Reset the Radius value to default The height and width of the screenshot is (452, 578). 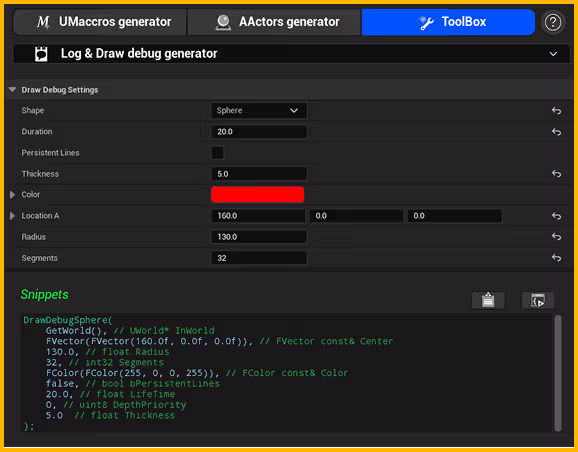[x=556, y=237]
